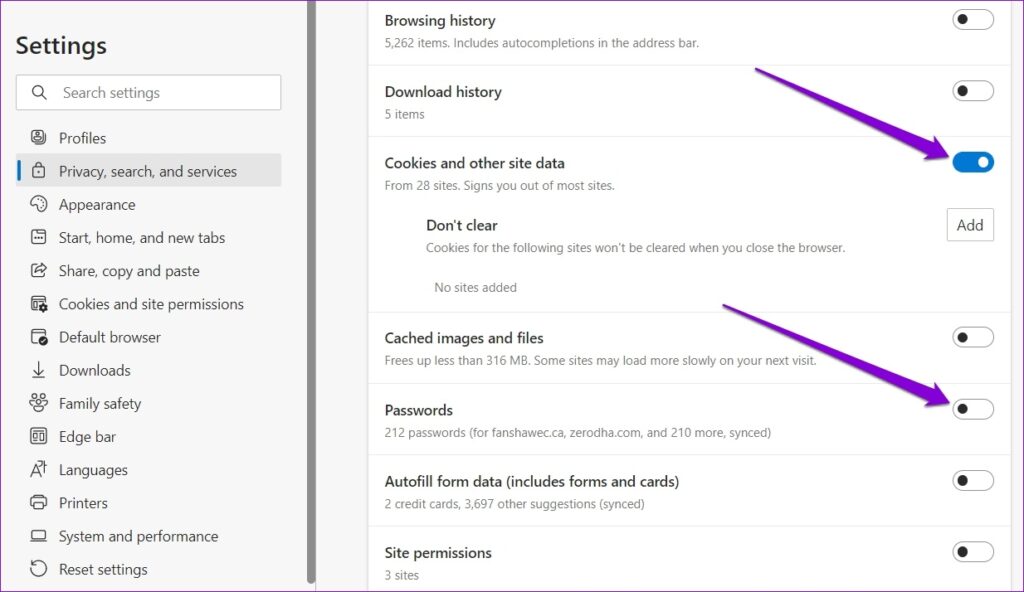Open Privacy, search, and services section
1024x592 pixels.
(148, 170)
